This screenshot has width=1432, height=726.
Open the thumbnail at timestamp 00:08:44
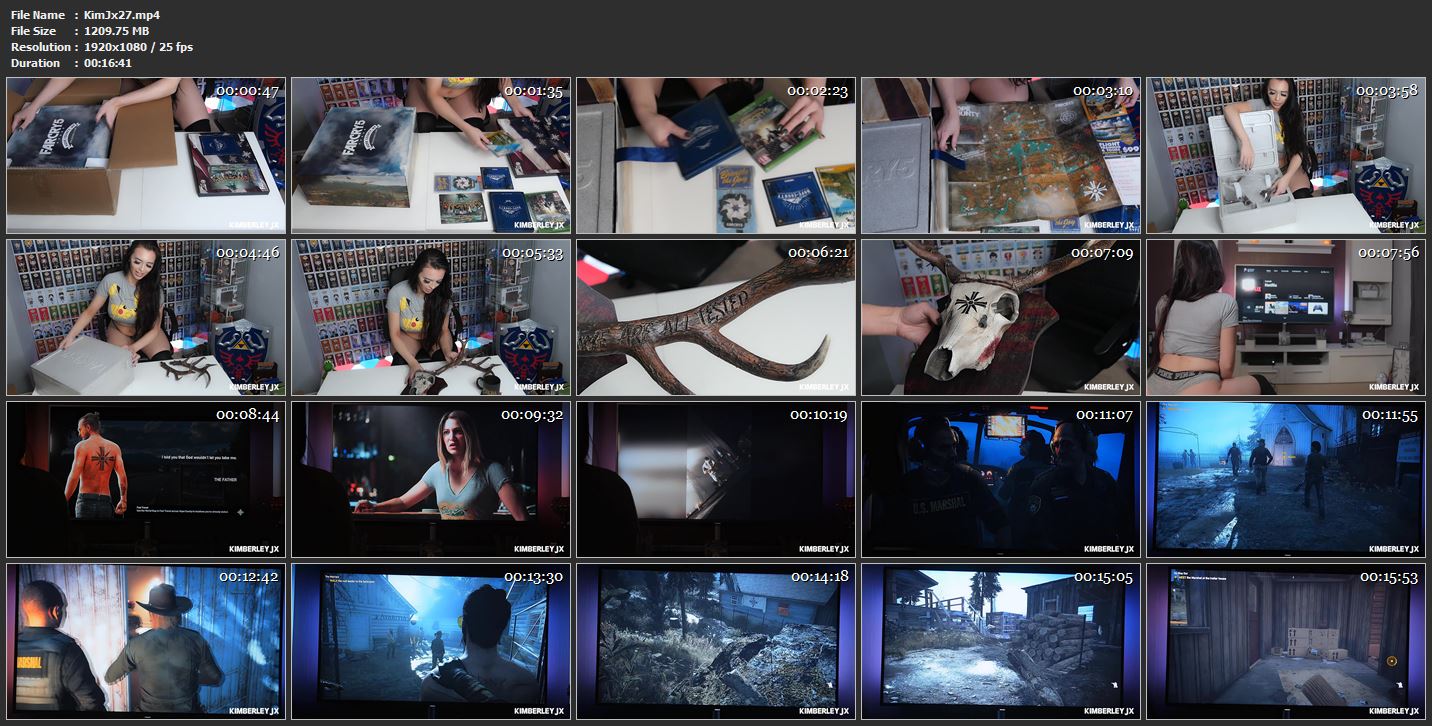pos(146,479)
